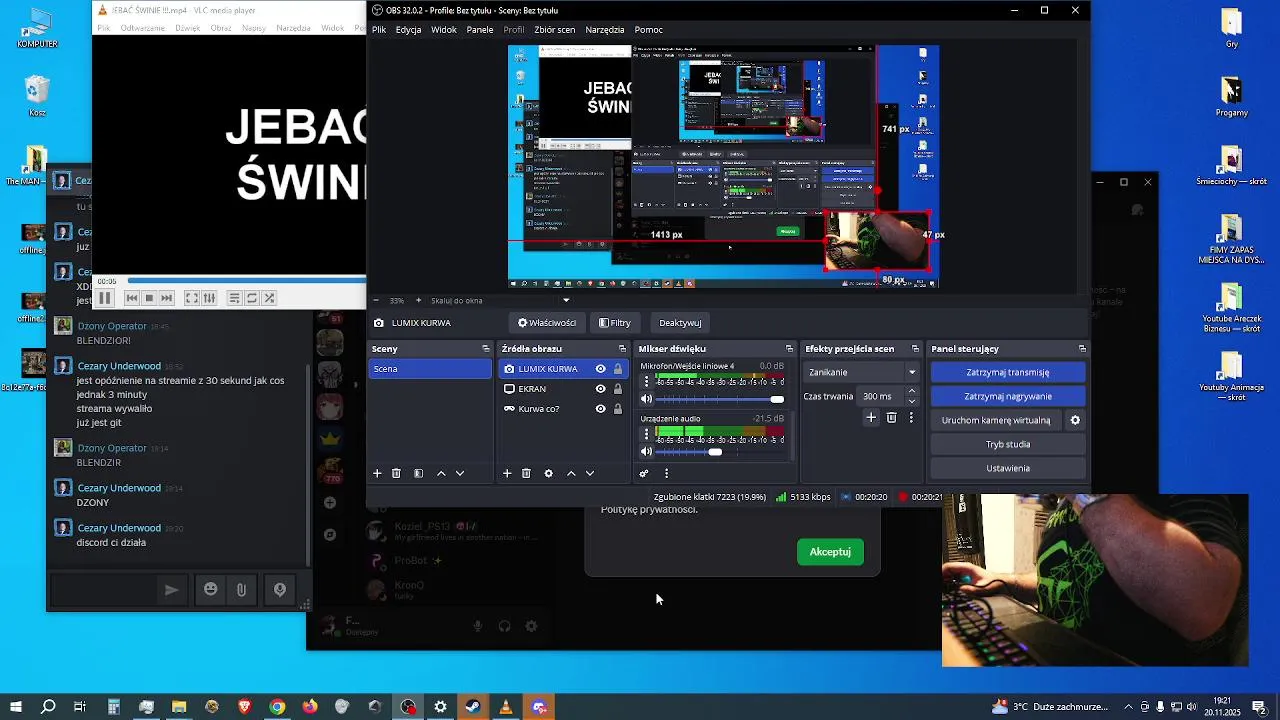
Task: Undock the Efekty przejścia scen panel
Action: tap(915, 349)
